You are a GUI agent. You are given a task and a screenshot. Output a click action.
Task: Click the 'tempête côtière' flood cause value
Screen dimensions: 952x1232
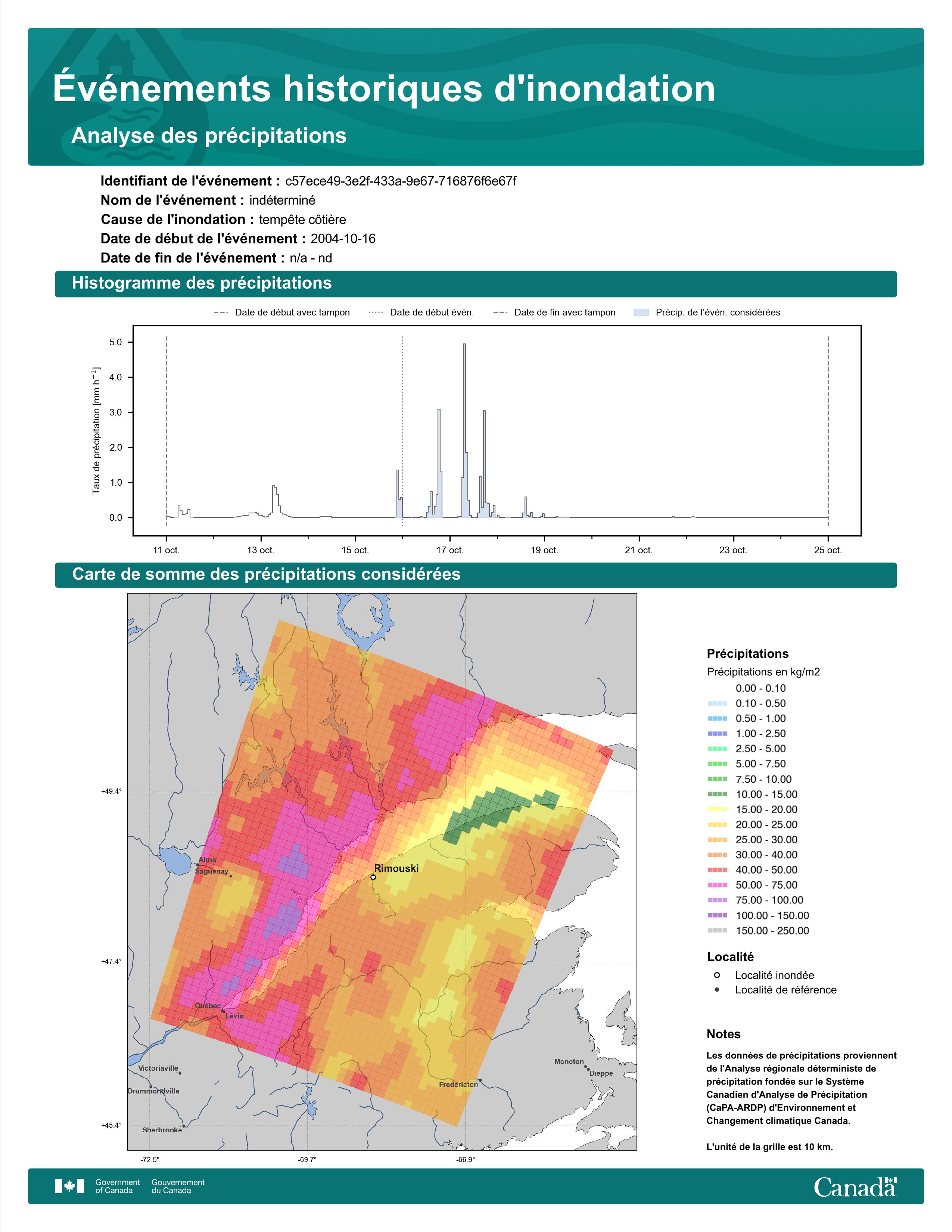coord(302,220)
